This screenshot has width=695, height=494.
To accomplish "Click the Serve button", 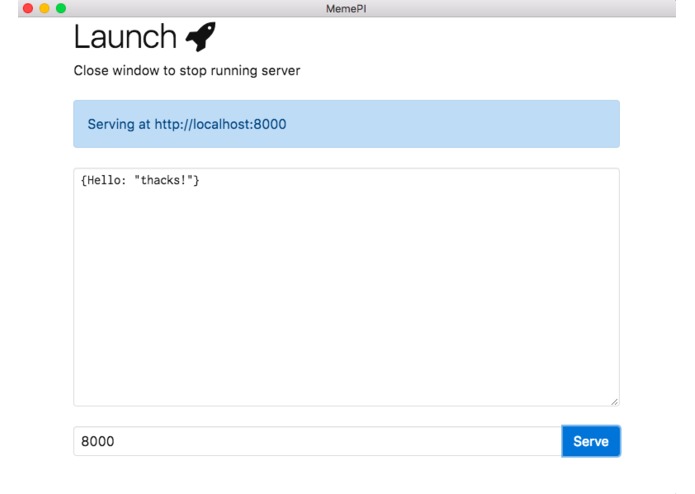I will [591, 441].
